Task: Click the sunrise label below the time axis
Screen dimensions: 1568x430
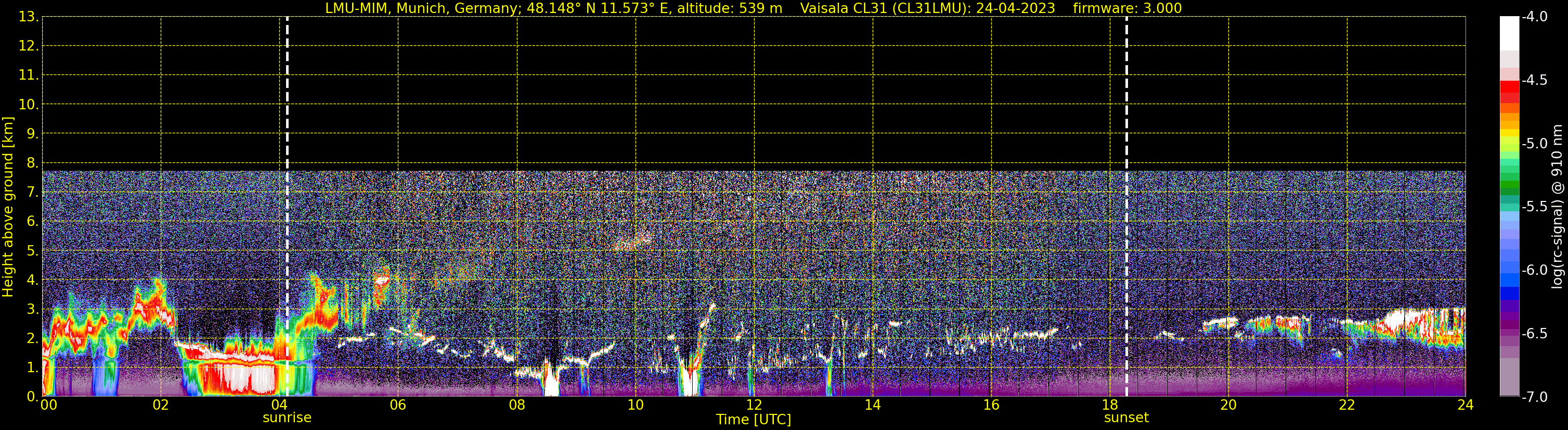Action: [x=287, y=418]
